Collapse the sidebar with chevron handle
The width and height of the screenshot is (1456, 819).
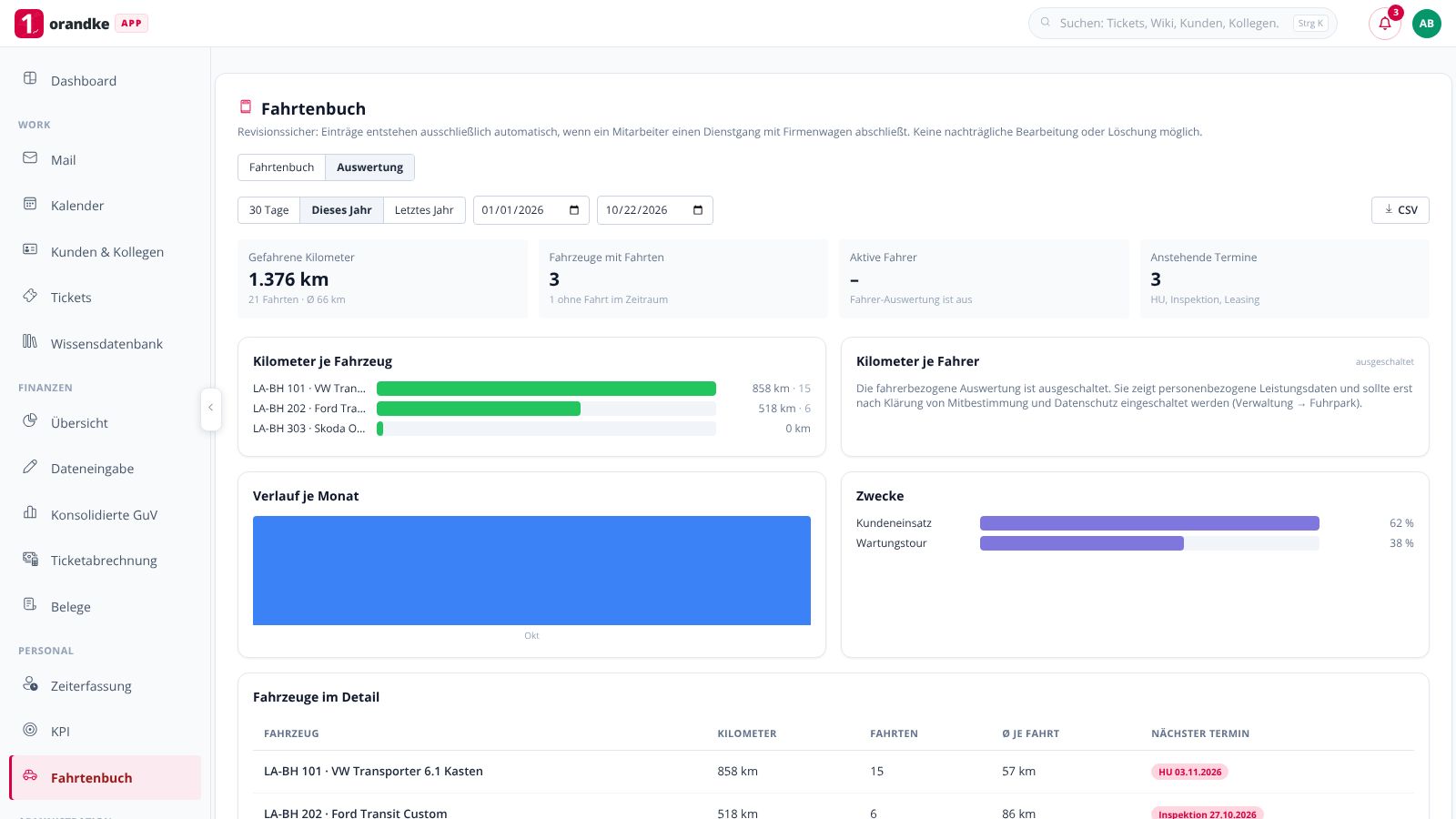click(210, 408)
